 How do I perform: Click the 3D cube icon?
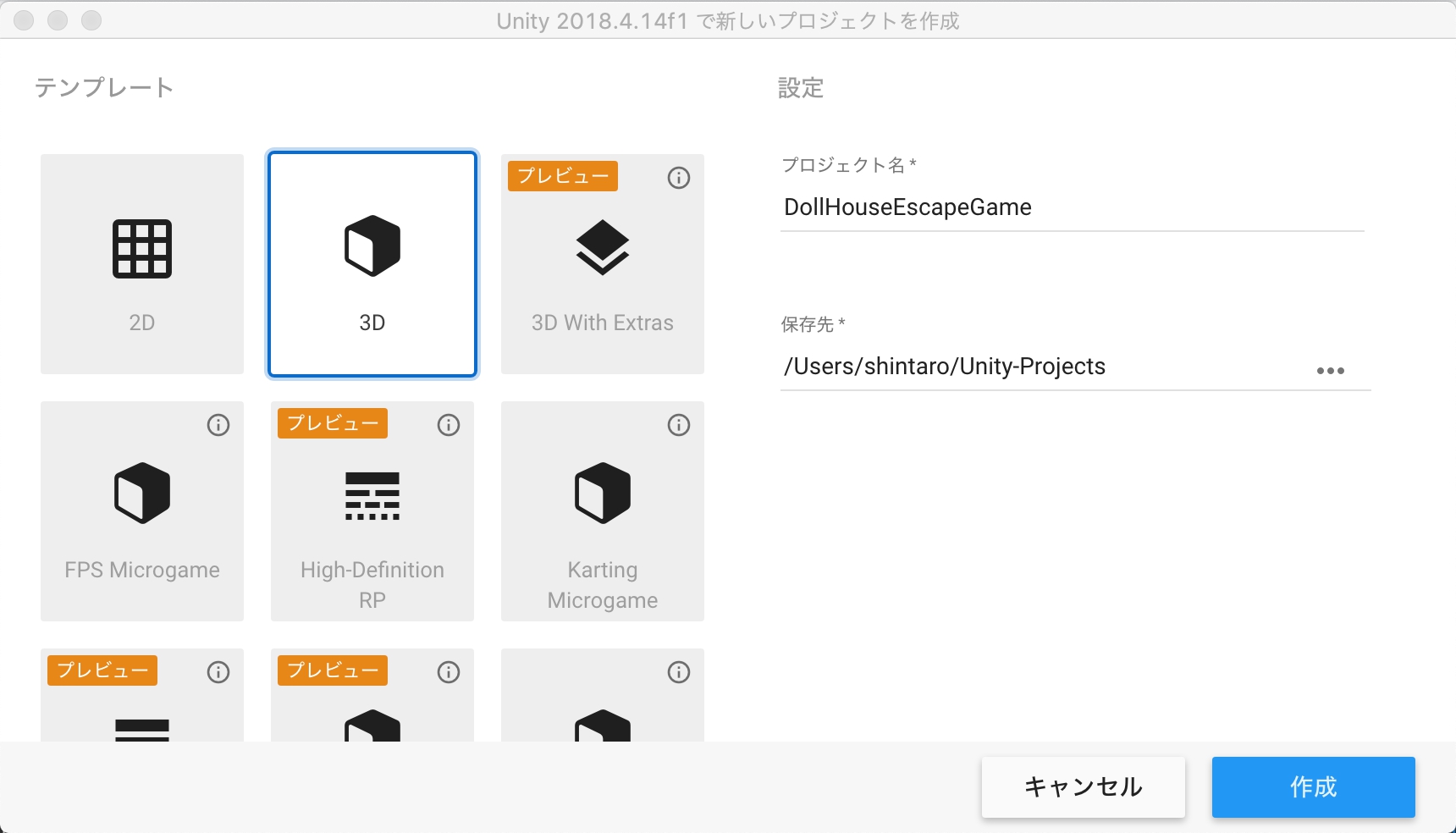click(x=372, y=245)
